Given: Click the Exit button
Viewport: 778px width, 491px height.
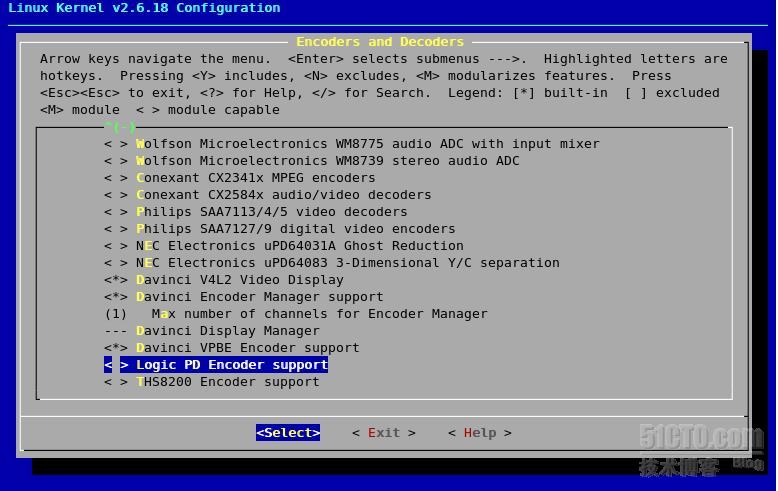Looking at the screenshot, I should (384, 432).
